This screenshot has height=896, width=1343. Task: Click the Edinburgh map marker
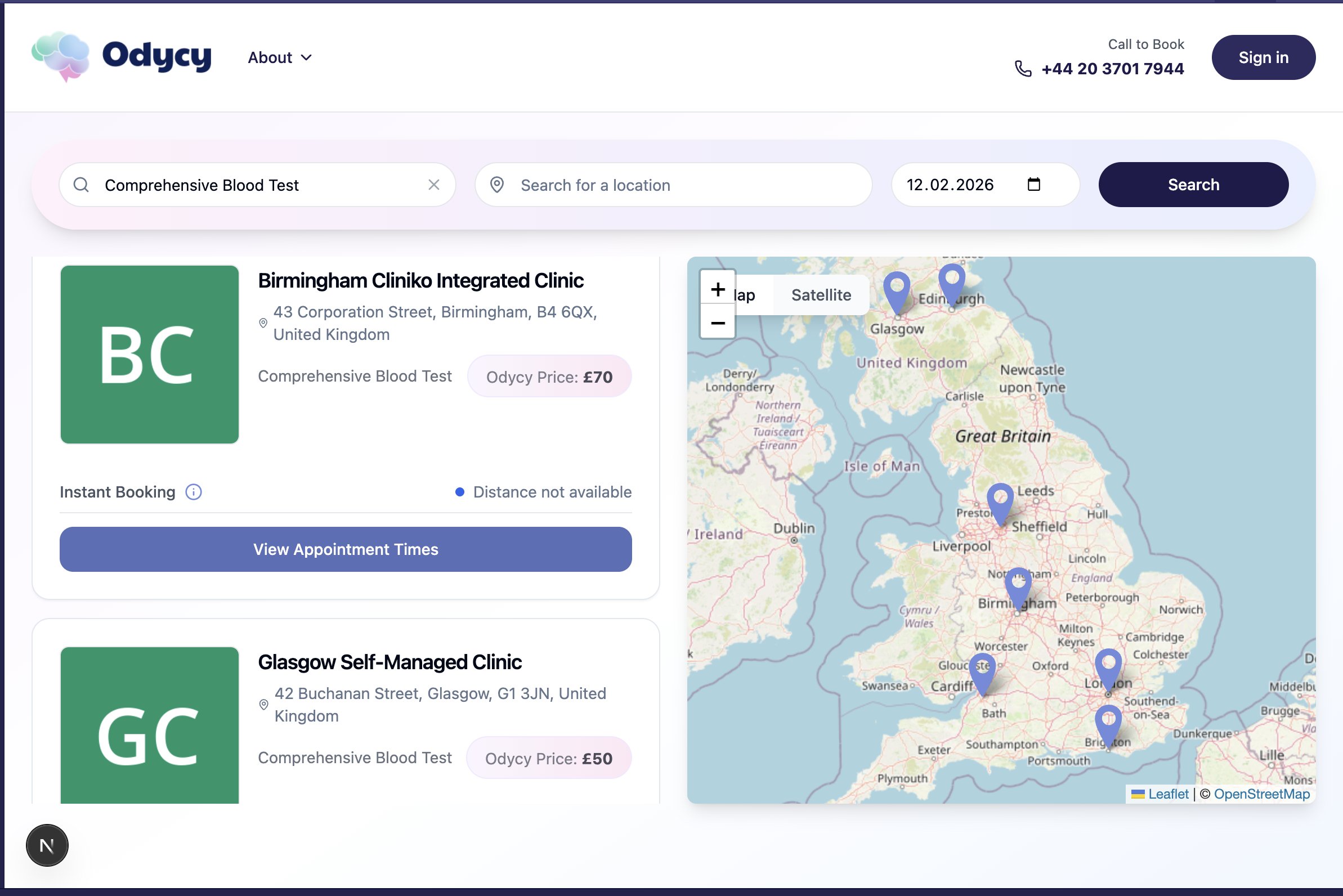coord(952,282)
